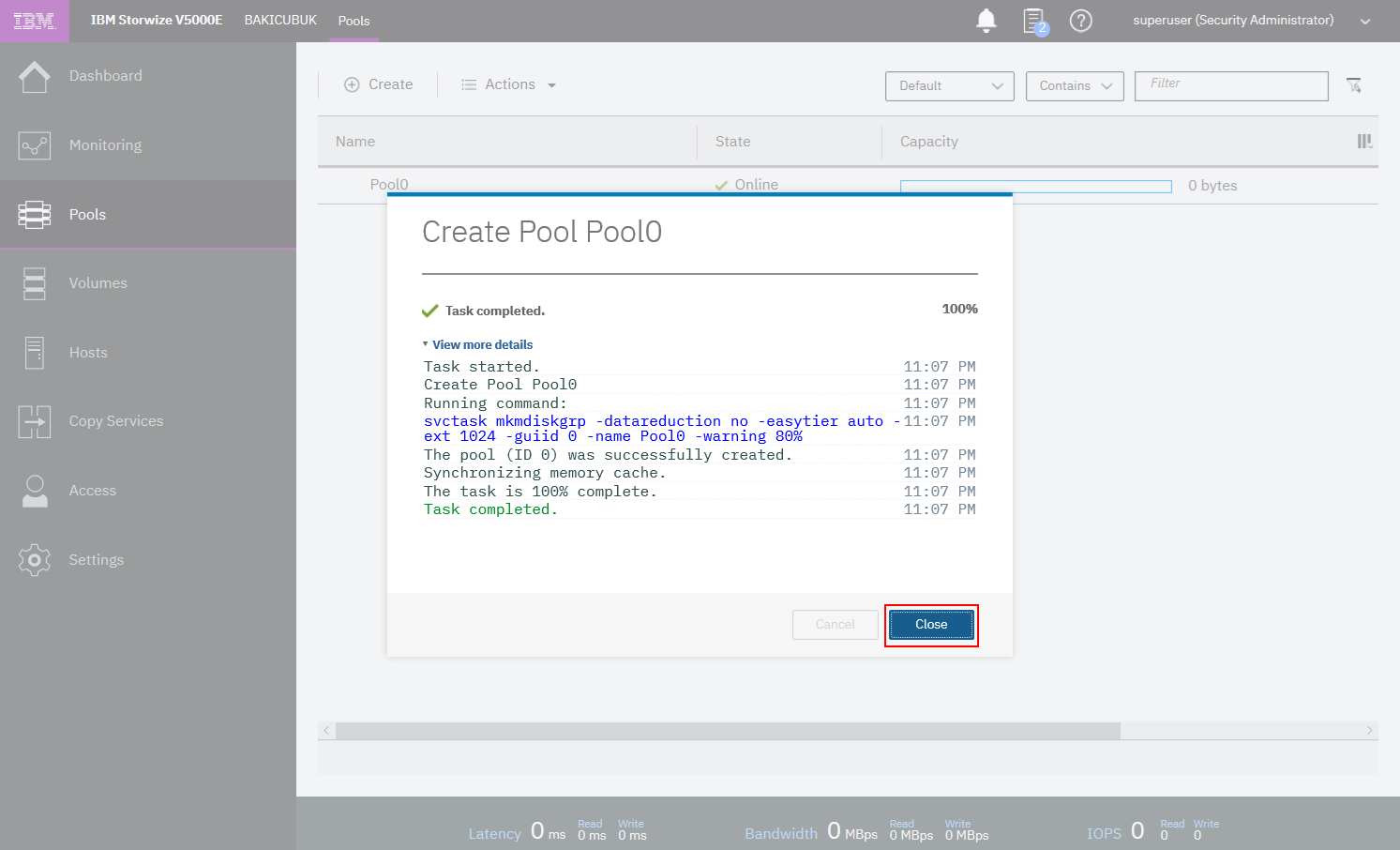1400x850 pixels.
Task: Sort by the State column header
Action: pos(732,142)
